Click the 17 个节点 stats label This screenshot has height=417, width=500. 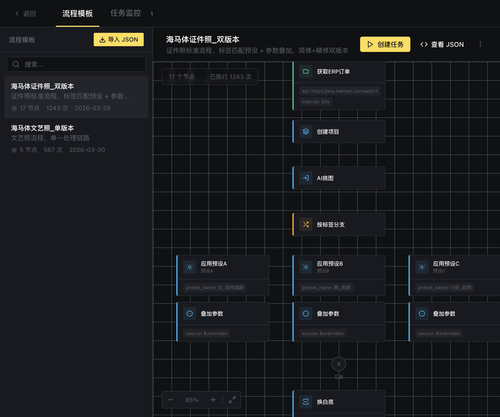[x=182, y=77]
